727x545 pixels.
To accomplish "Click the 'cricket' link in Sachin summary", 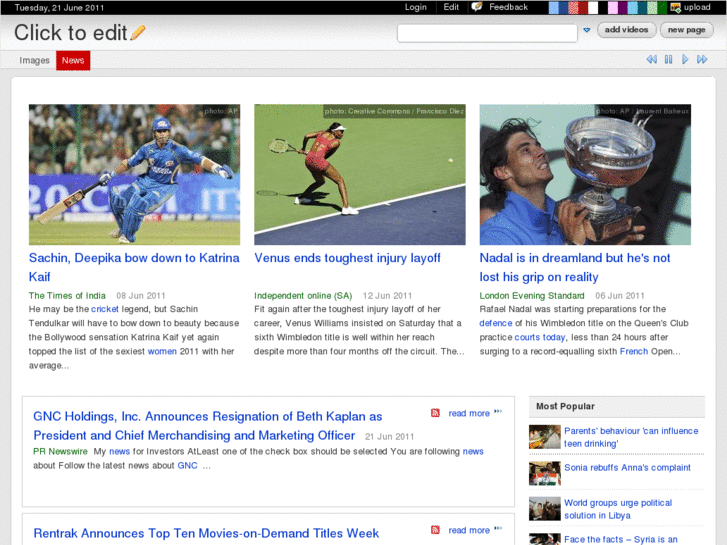I will coord(105,309).
